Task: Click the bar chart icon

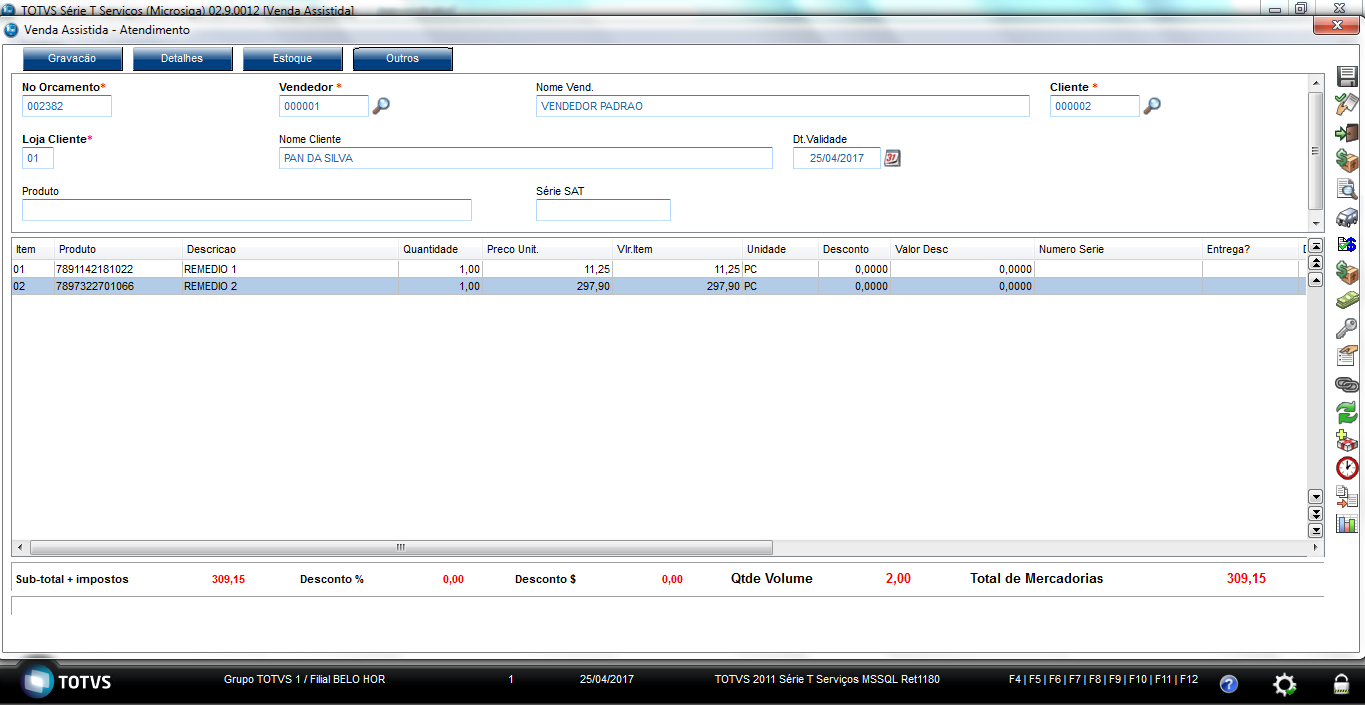Action: [1347, 523]
